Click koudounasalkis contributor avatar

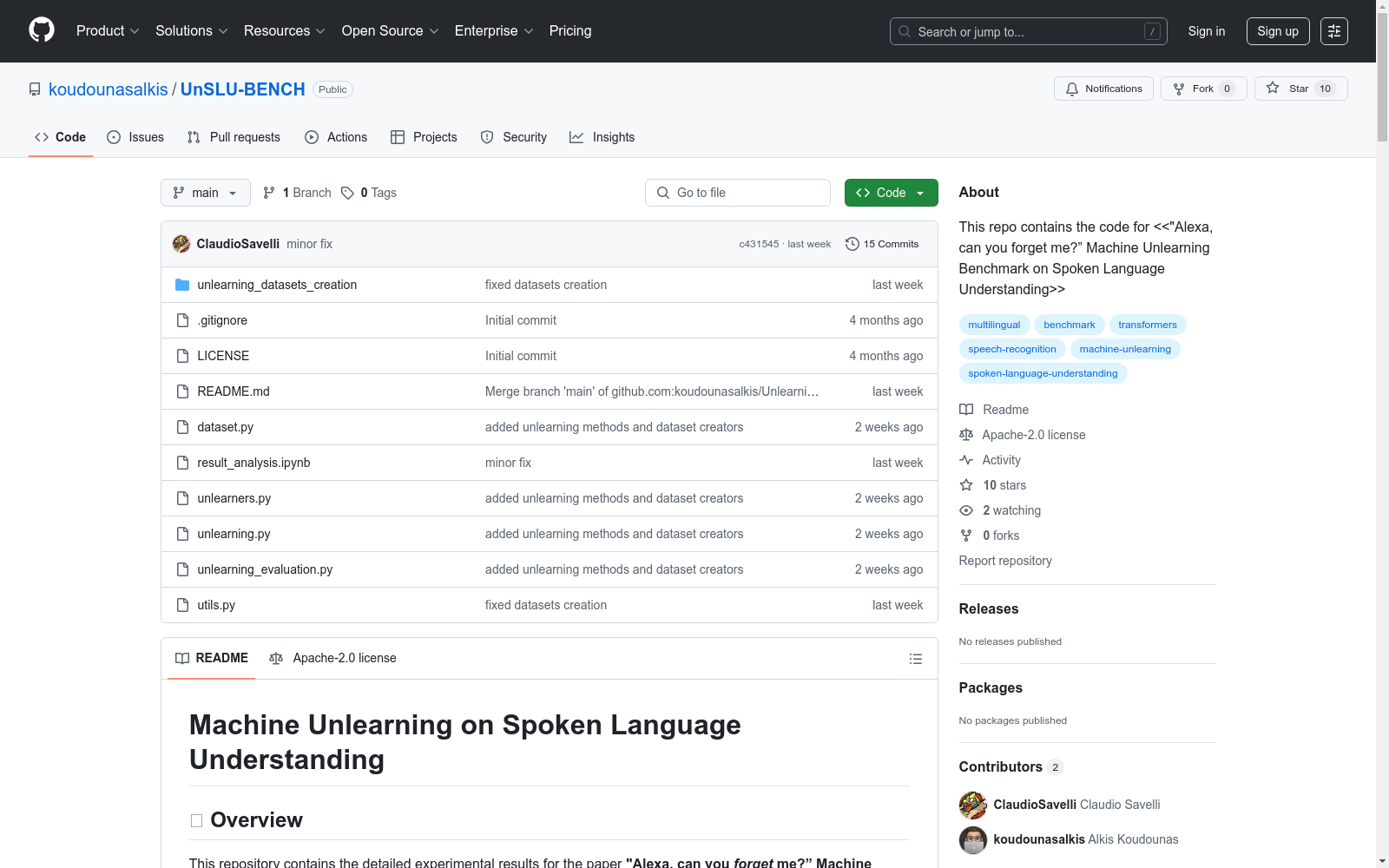pos(973,840)
